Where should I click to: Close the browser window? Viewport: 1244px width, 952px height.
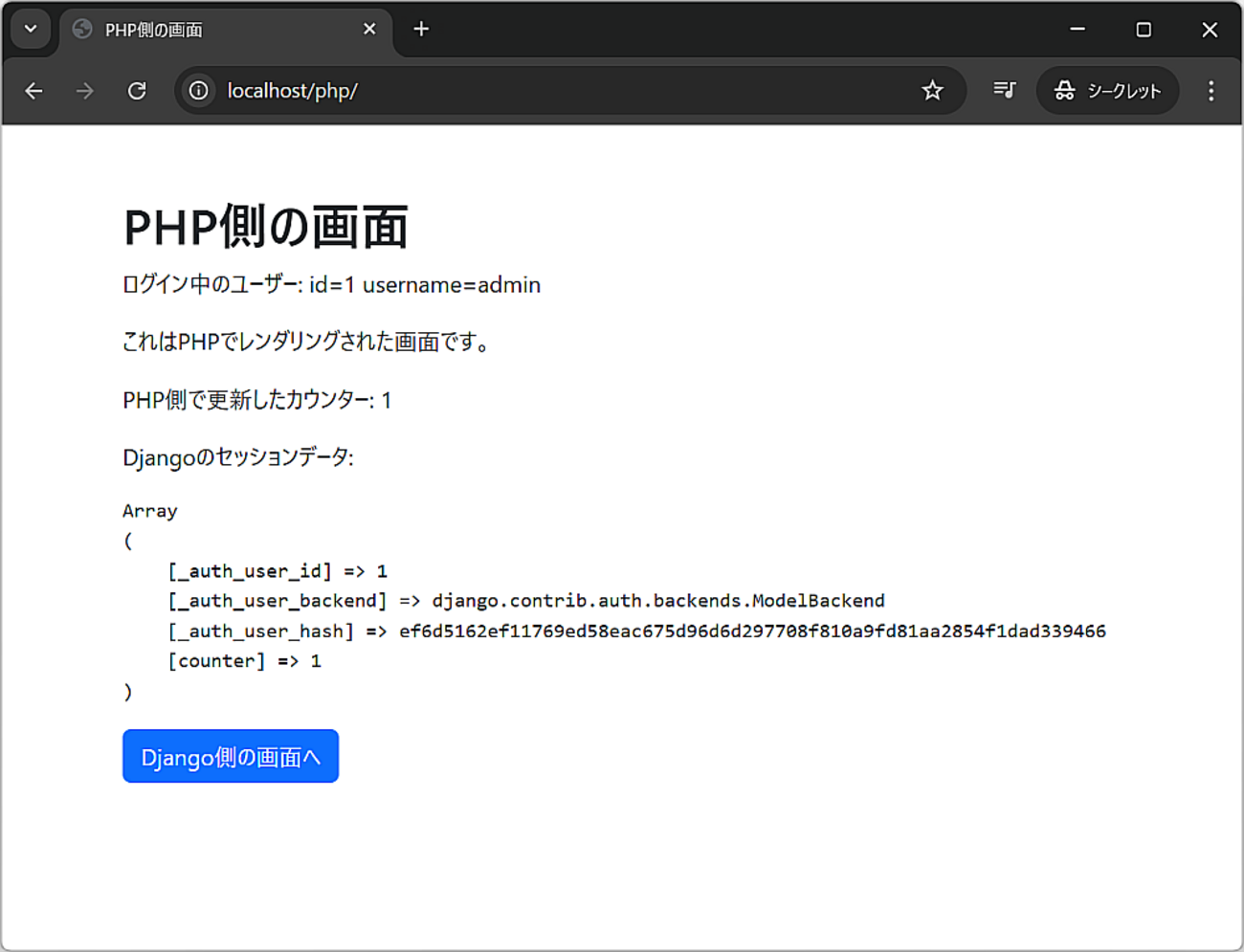[x=1210, y=30]
